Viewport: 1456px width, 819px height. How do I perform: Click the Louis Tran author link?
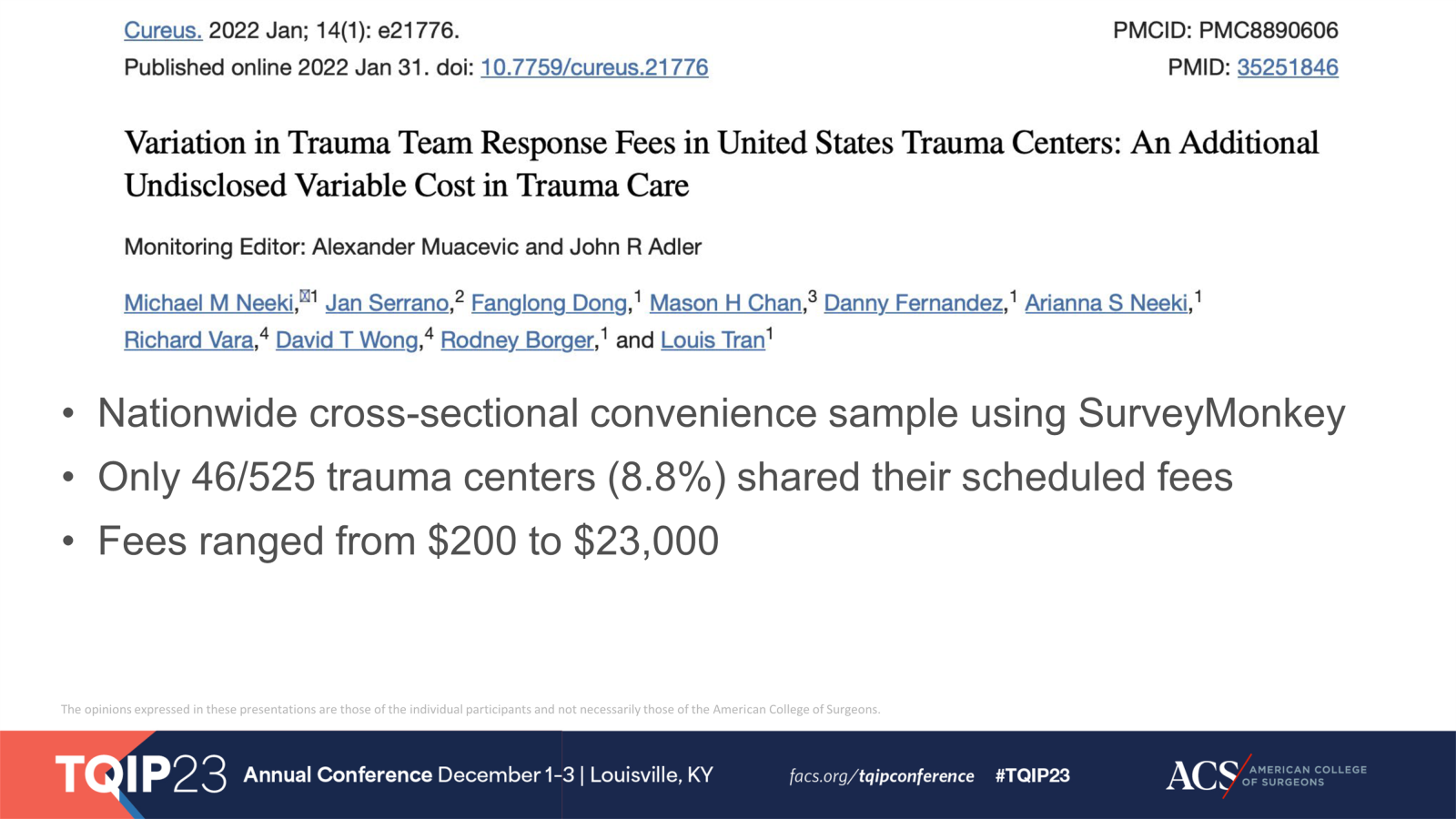point(713,340)
